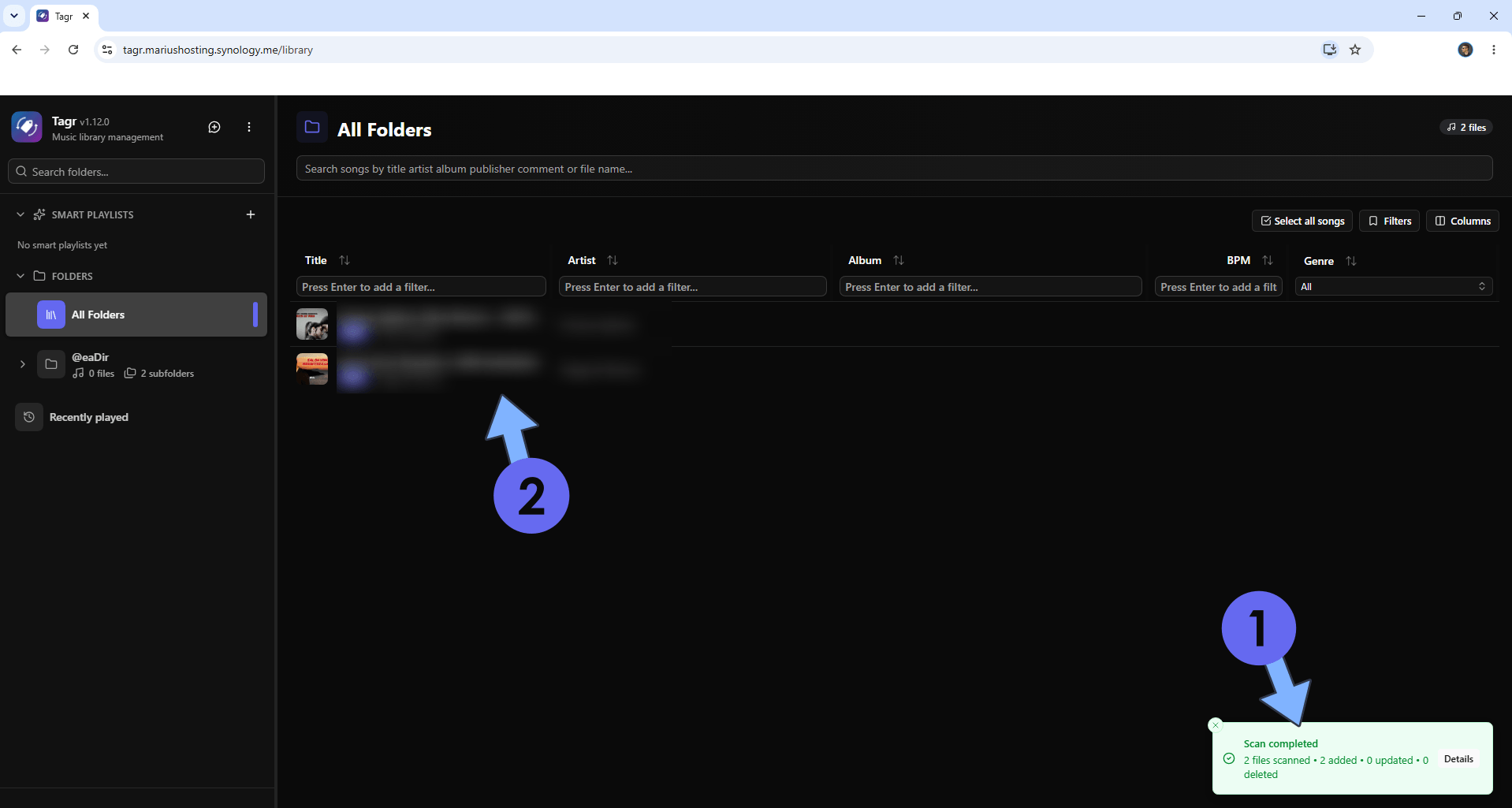
Task: Select All Folders in the sidebar
Action: coord(136,315)
